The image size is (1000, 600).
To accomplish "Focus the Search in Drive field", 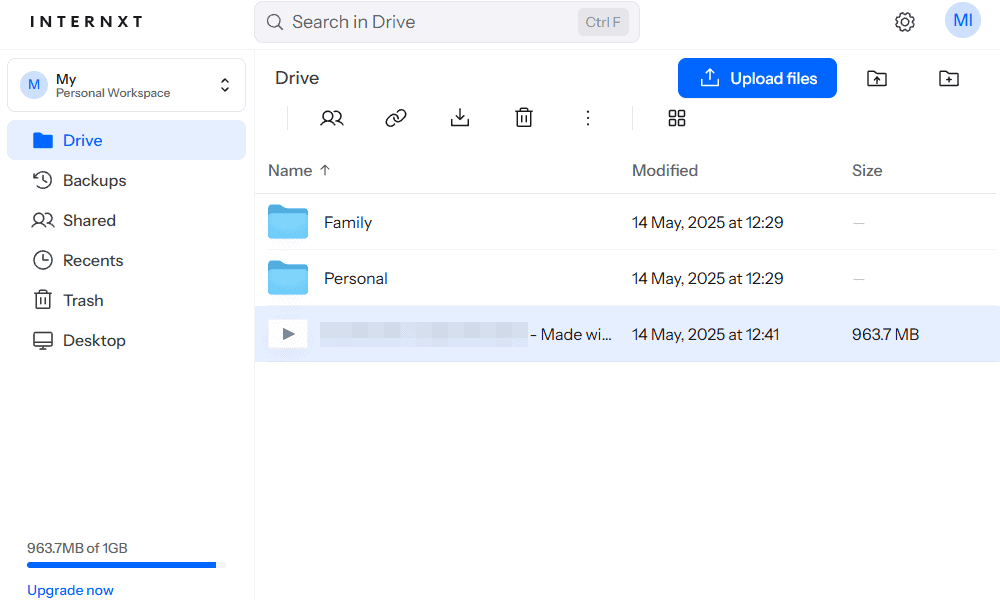I will (446, 22).
